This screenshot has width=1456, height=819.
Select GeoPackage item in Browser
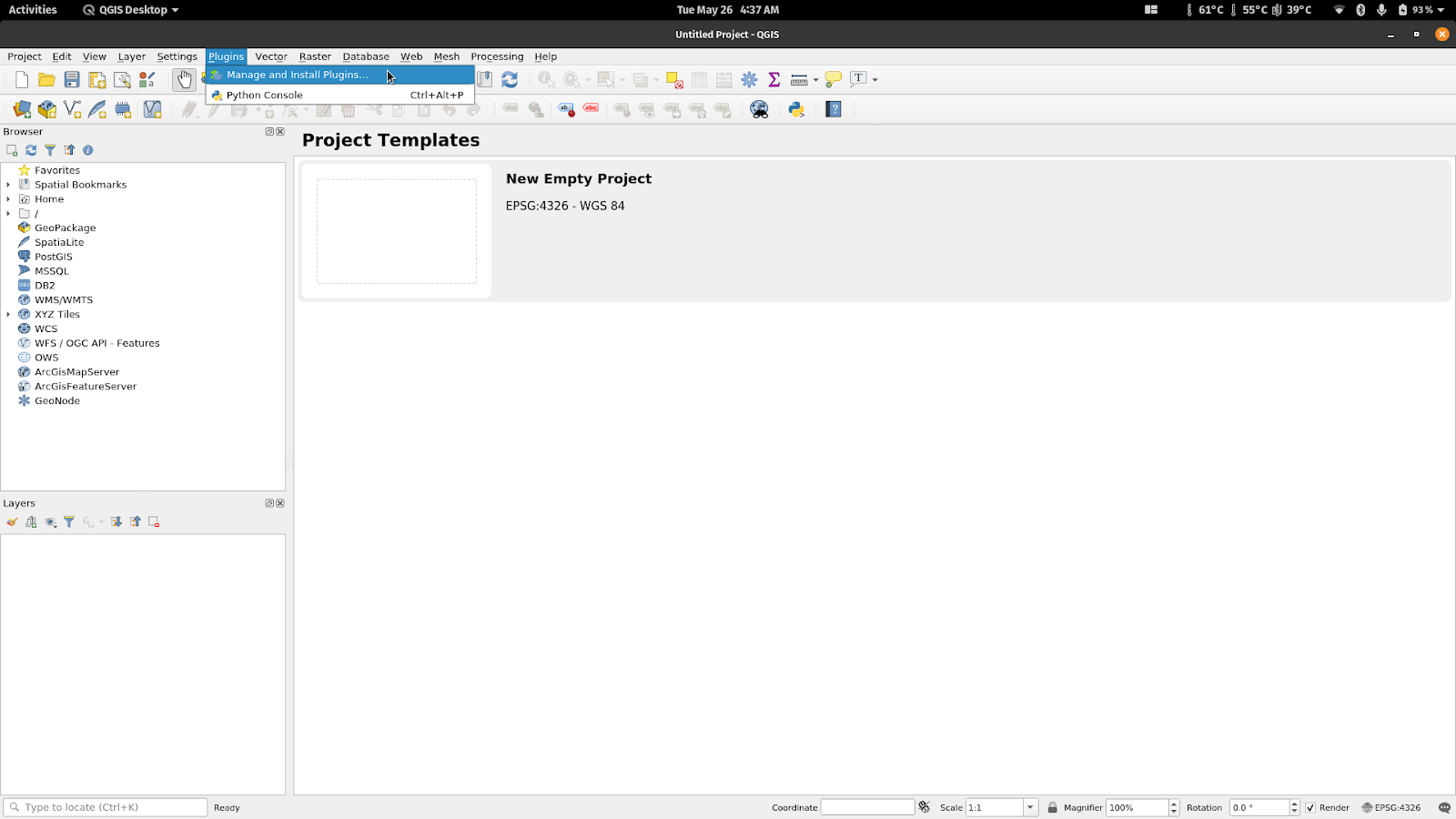(66, 228)
